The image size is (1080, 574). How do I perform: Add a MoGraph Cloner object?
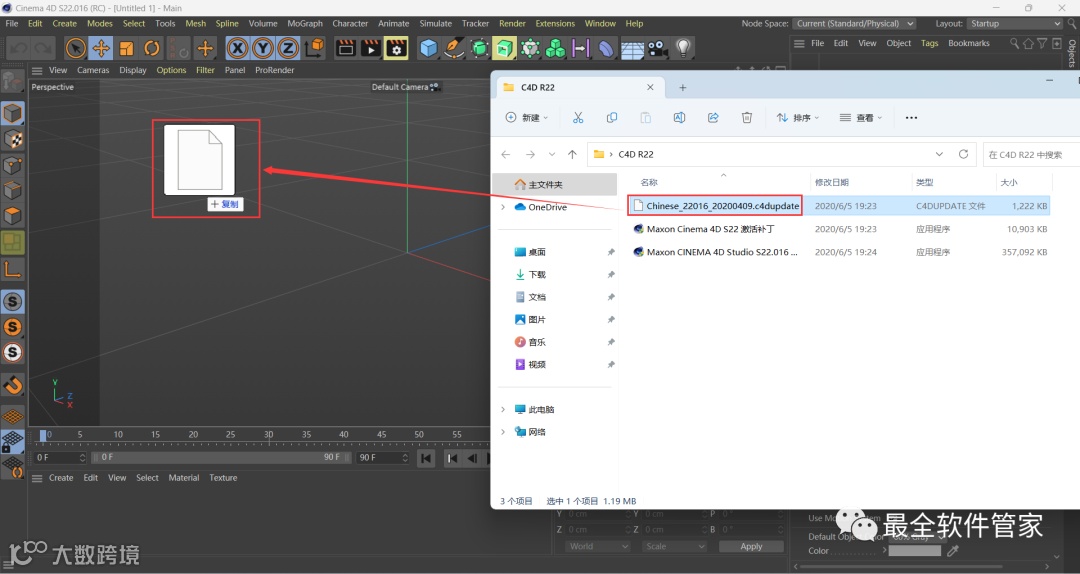[555, 48]
